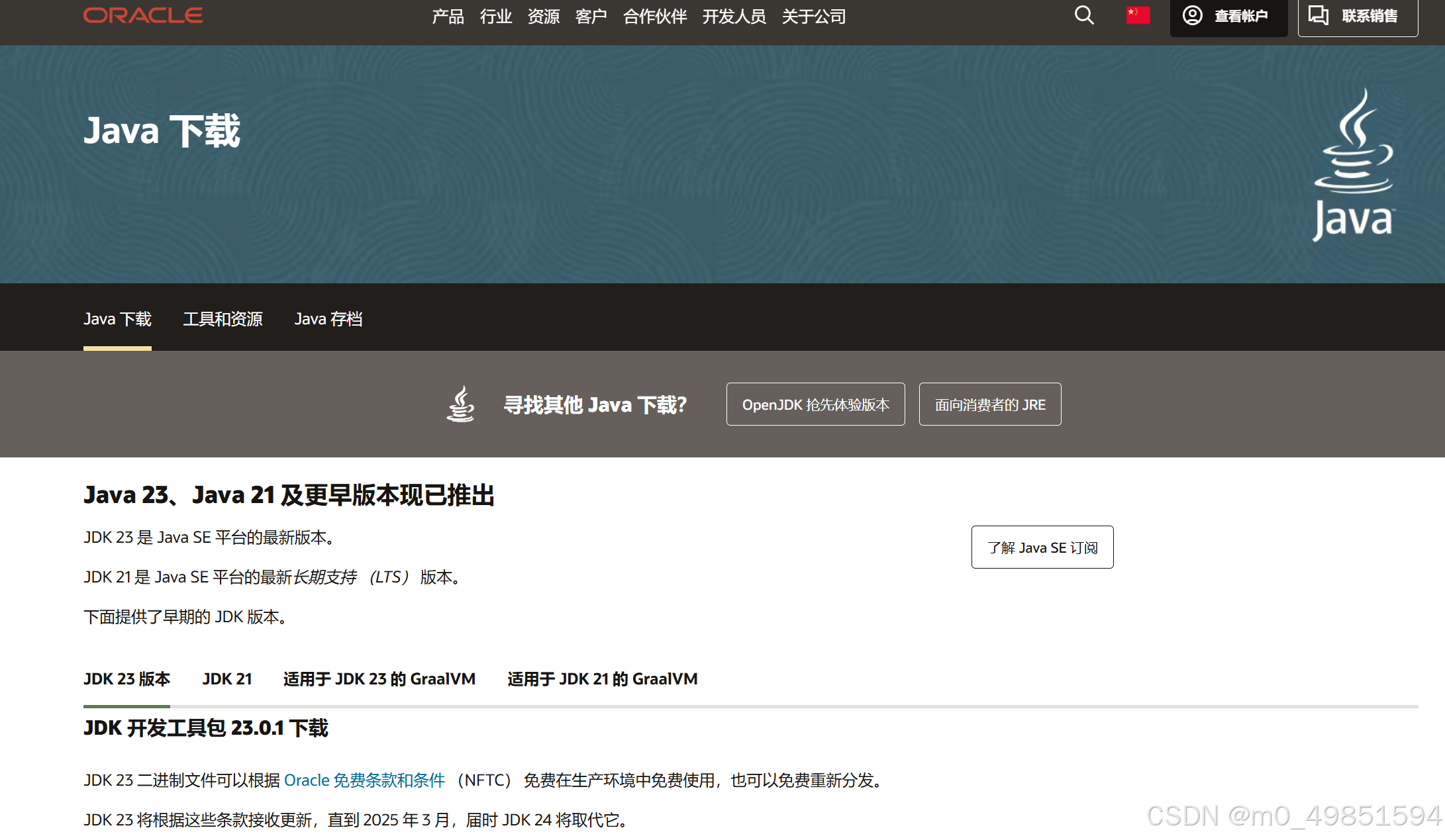Select the Java 下载 sub-navigation tab

coord(117,319)
